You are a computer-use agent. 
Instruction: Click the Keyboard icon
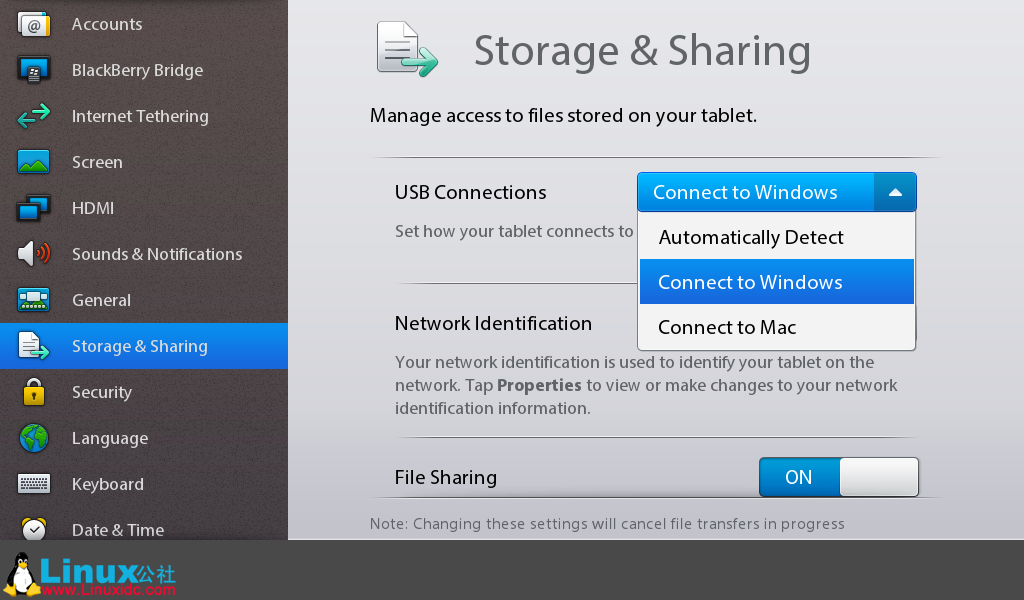point(33,484)
